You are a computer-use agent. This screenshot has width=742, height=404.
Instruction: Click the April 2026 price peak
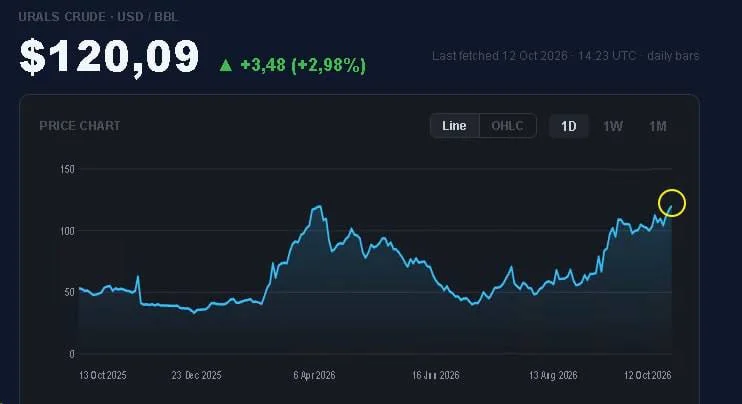318,207
